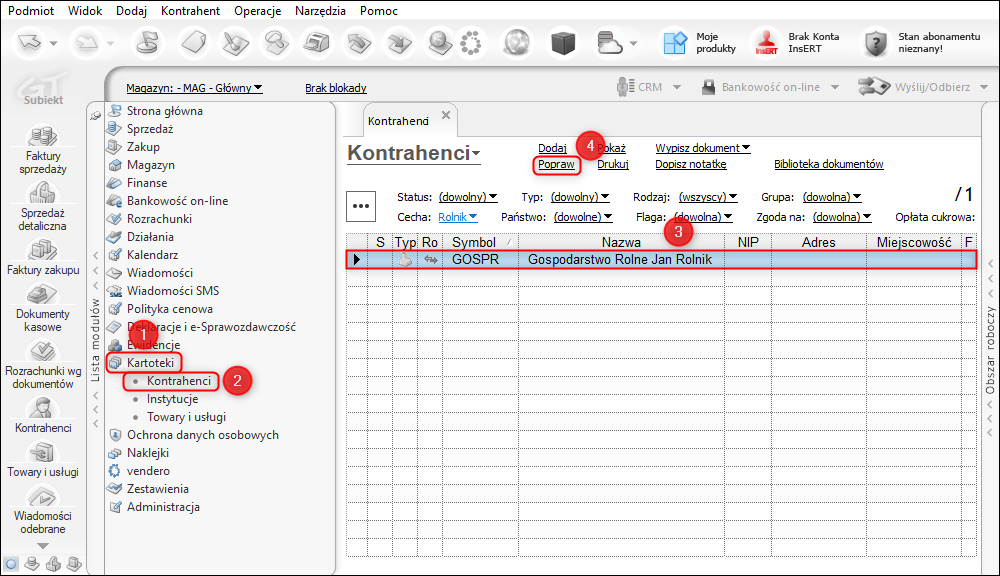This screenshot has height=576, width=1000.
Task: Open Moje produkty in the top toolbar
Action: point(672,43)
